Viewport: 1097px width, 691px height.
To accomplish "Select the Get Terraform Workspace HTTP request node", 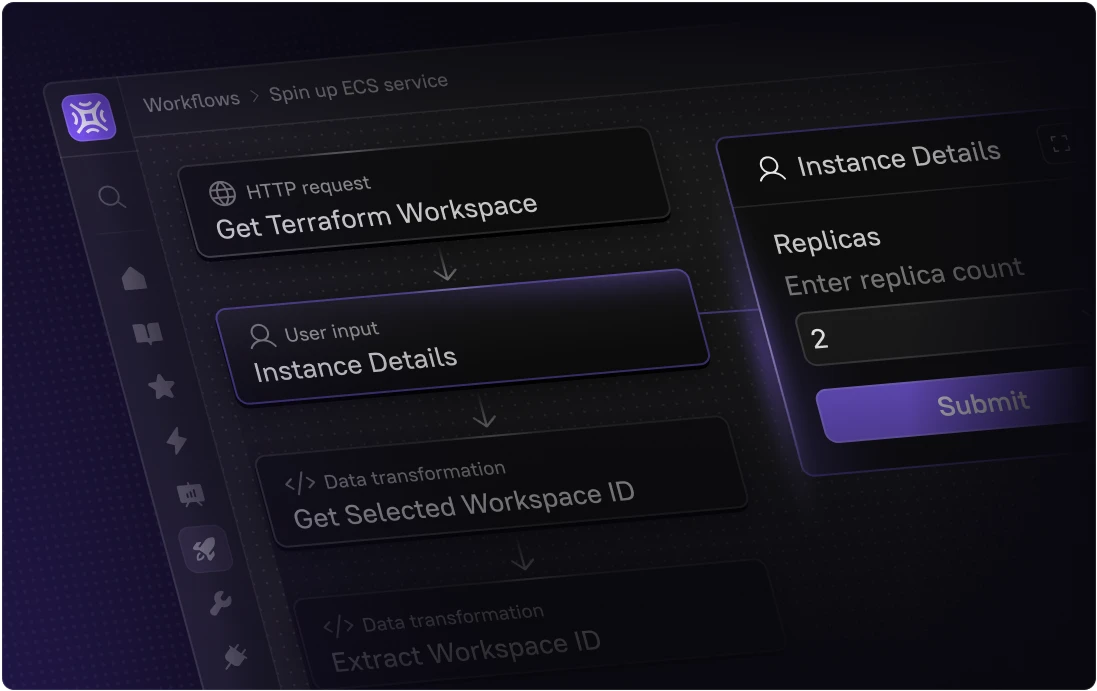I will tap(425, 192).
